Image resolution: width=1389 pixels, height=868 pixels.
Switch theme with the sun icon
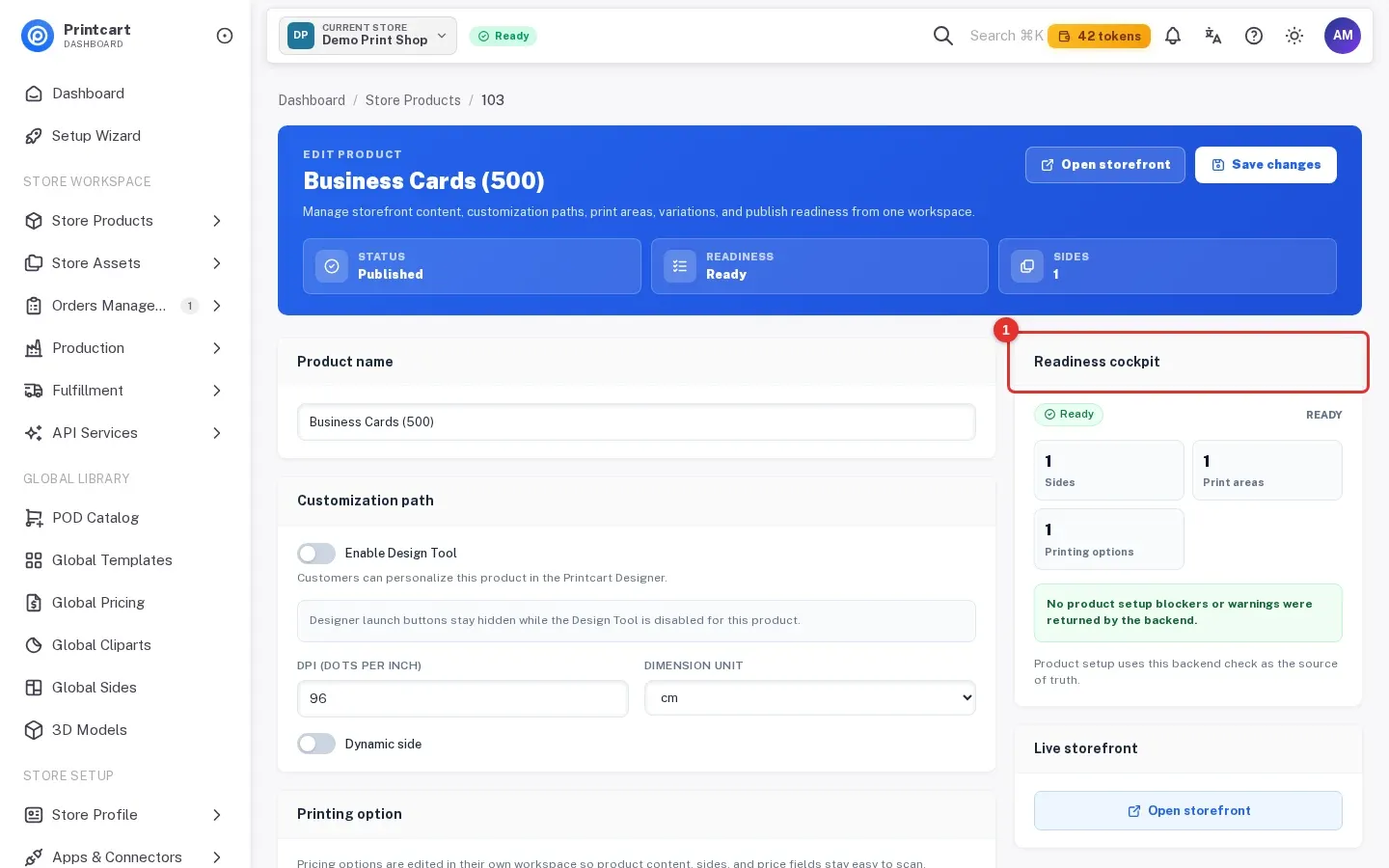(x=1294, y=36)
